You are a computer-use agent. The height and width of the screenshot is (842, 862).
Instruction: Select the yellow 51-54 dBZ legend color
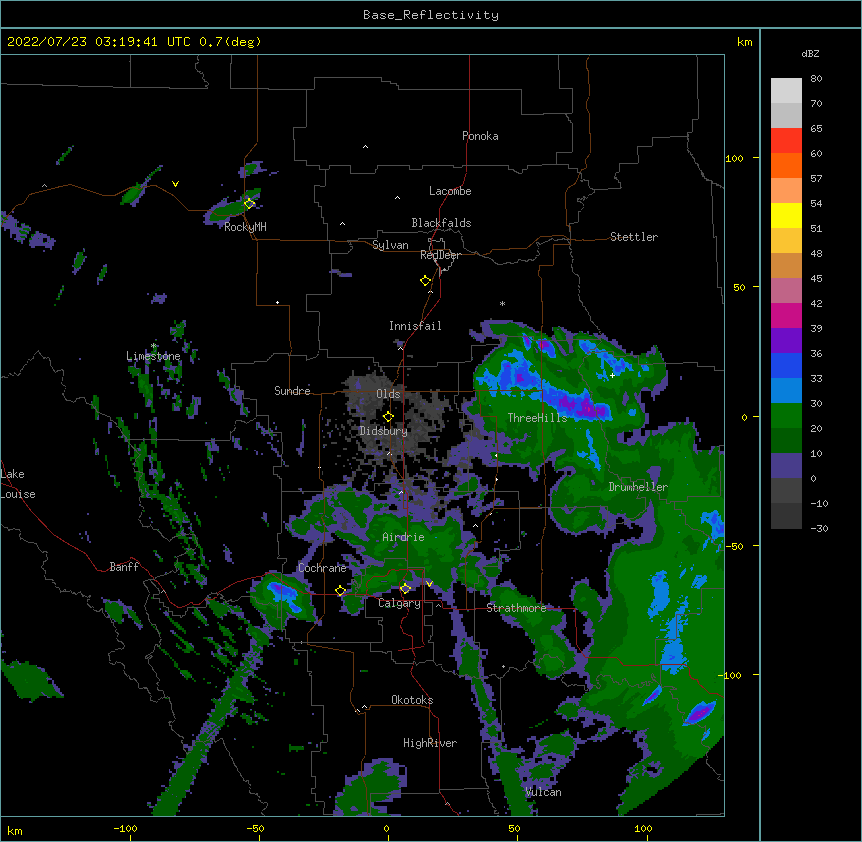coord(786,215)
